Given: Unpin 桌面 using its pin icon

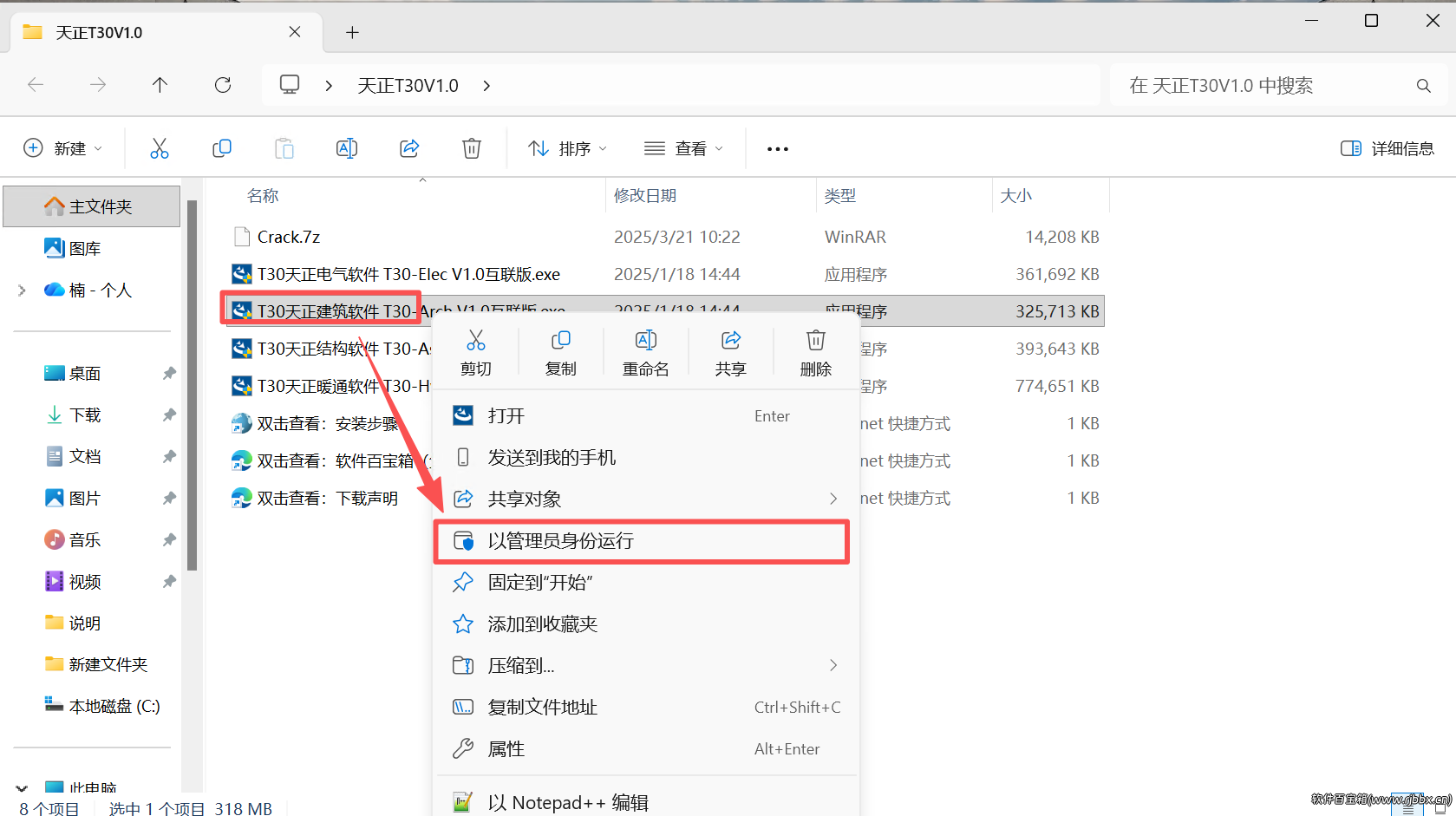Looking at the screenshot, I should click(169, 374).
